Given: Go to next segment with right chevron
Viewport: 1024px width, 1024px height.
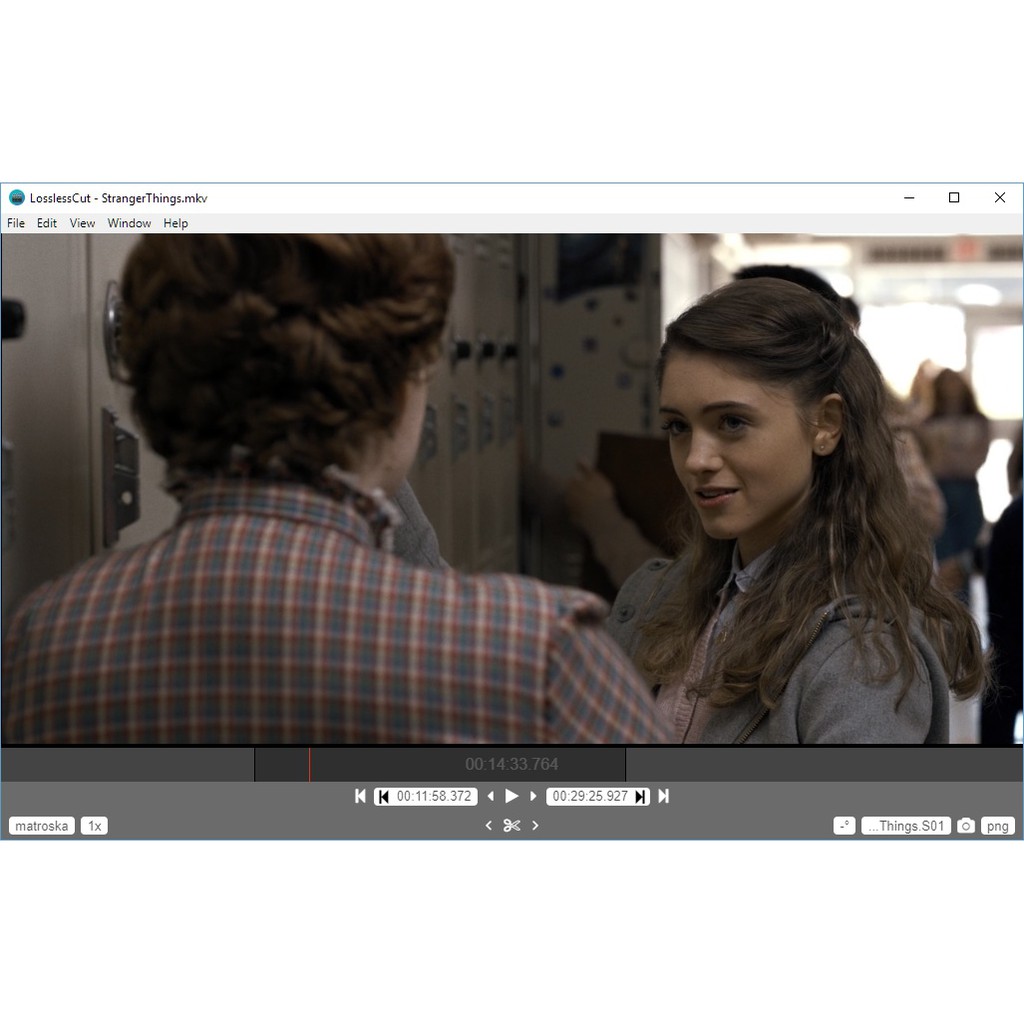Looking at the screenshot, I should [x=535, y=825].
